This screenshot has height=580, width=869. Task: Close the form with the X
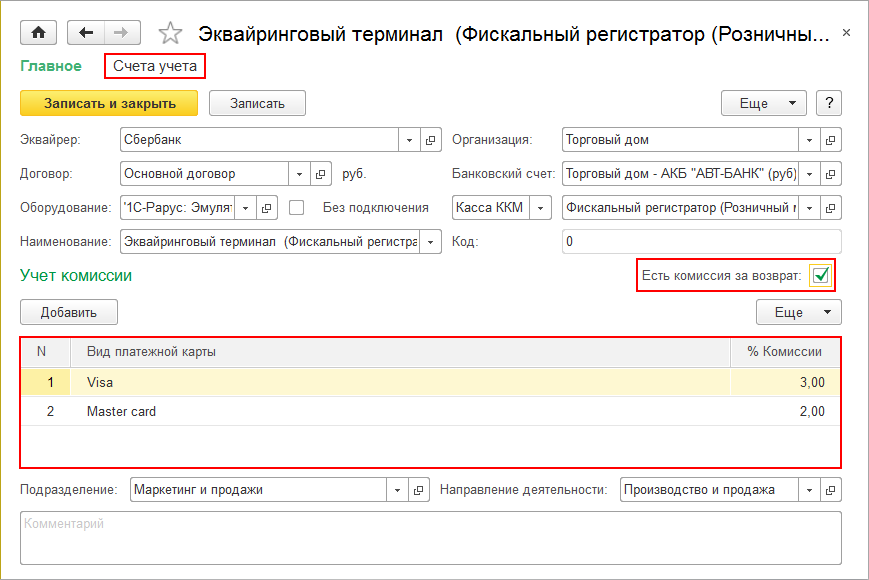846,33
